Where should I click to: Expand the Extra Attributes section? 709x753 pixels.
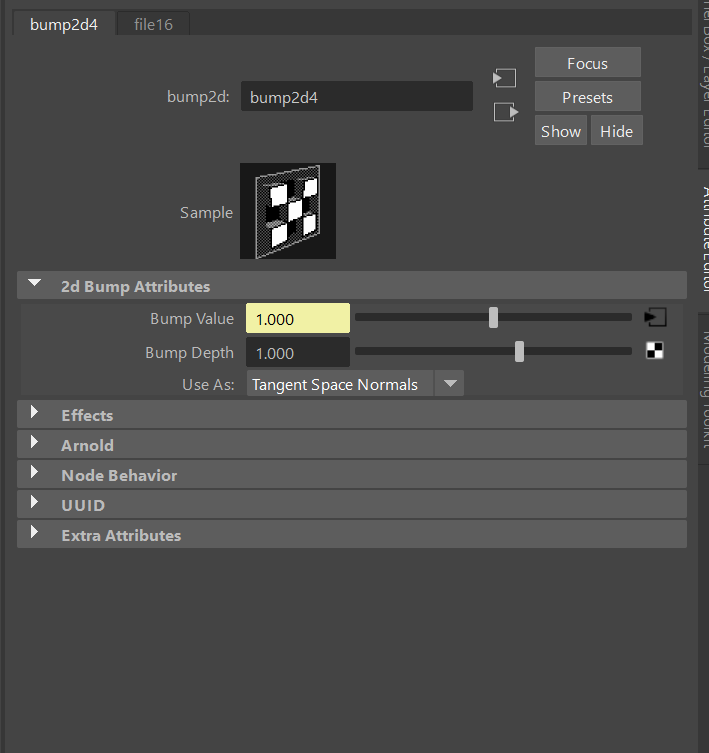36,534
